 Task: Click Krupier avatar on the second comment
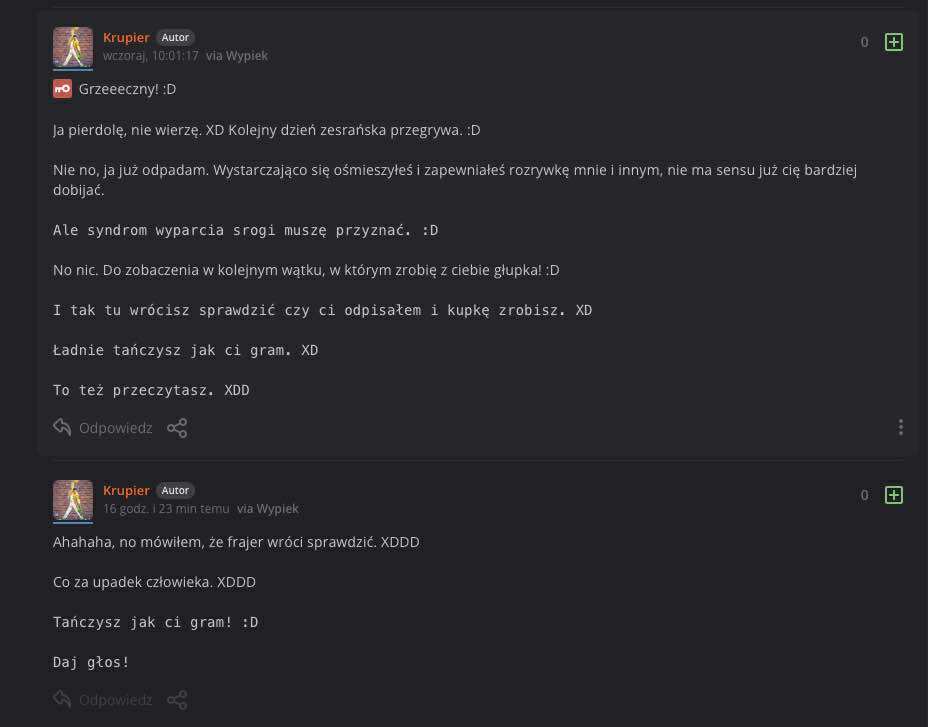click(73, 500)
